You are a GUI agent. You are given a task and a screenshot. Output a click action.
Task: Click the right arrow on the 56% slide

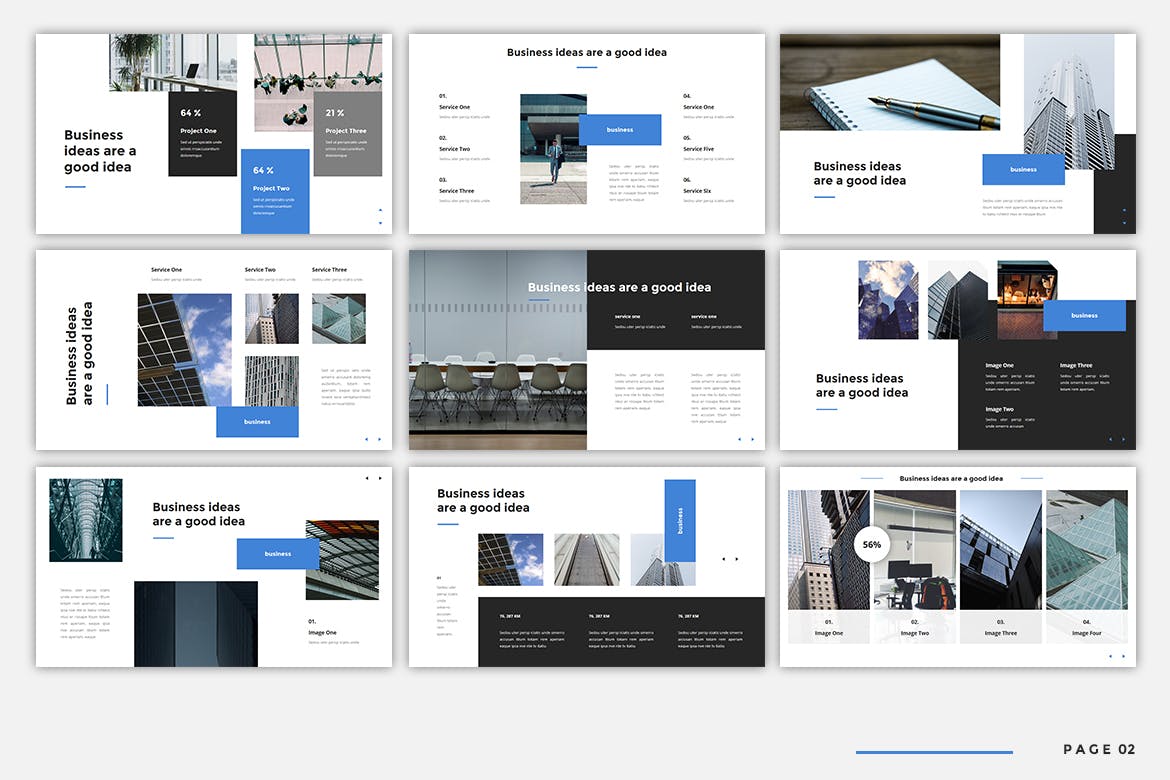point(1123,656)
